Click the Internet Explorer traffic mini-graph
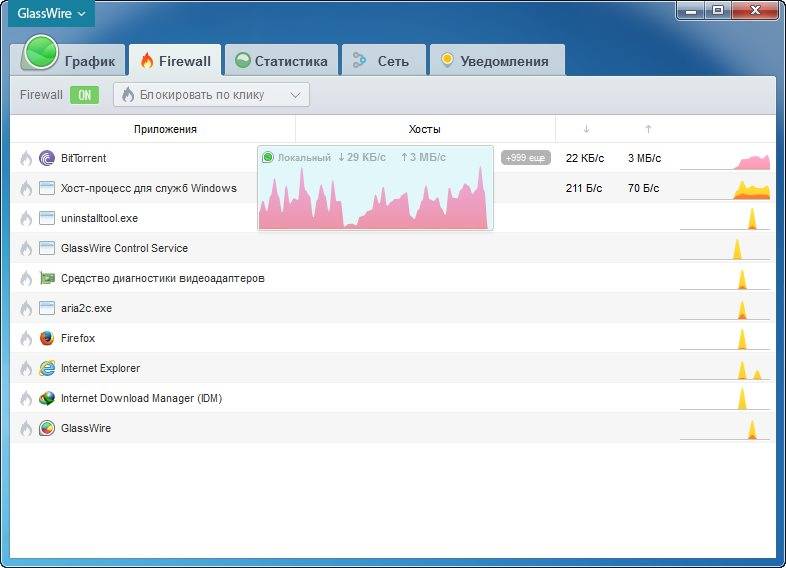The image size is (786, 568). pyautogui.click(x=725, y=370)
